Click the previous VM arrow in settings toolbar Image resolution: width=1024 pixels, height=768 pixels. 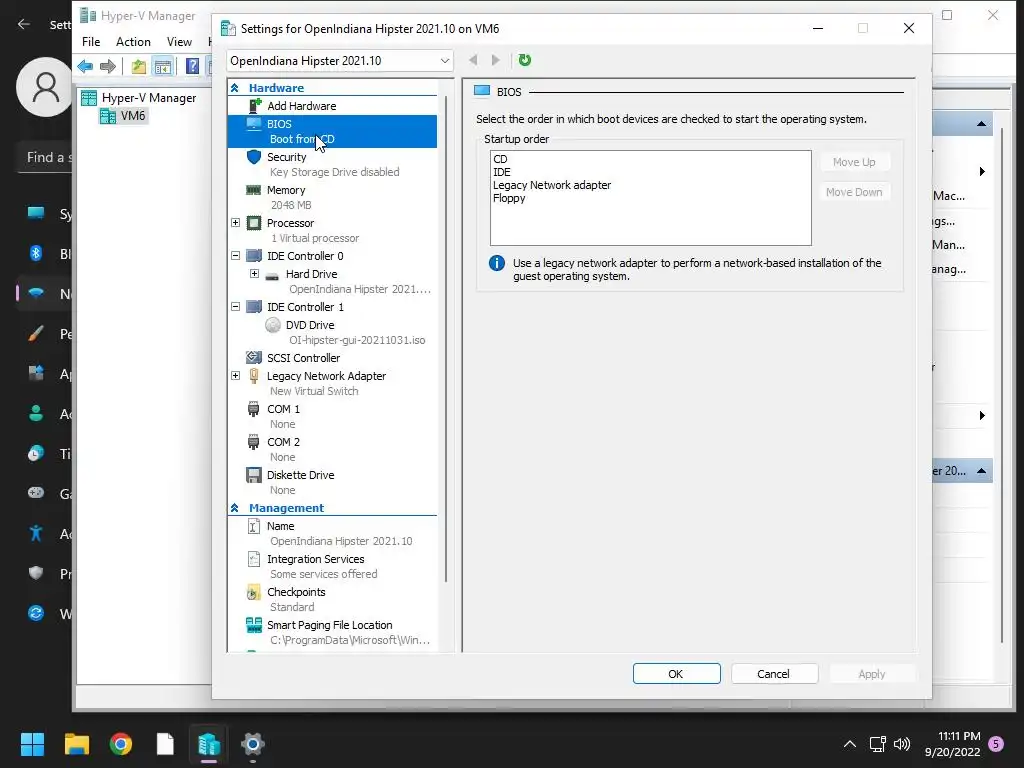(473, 60)
